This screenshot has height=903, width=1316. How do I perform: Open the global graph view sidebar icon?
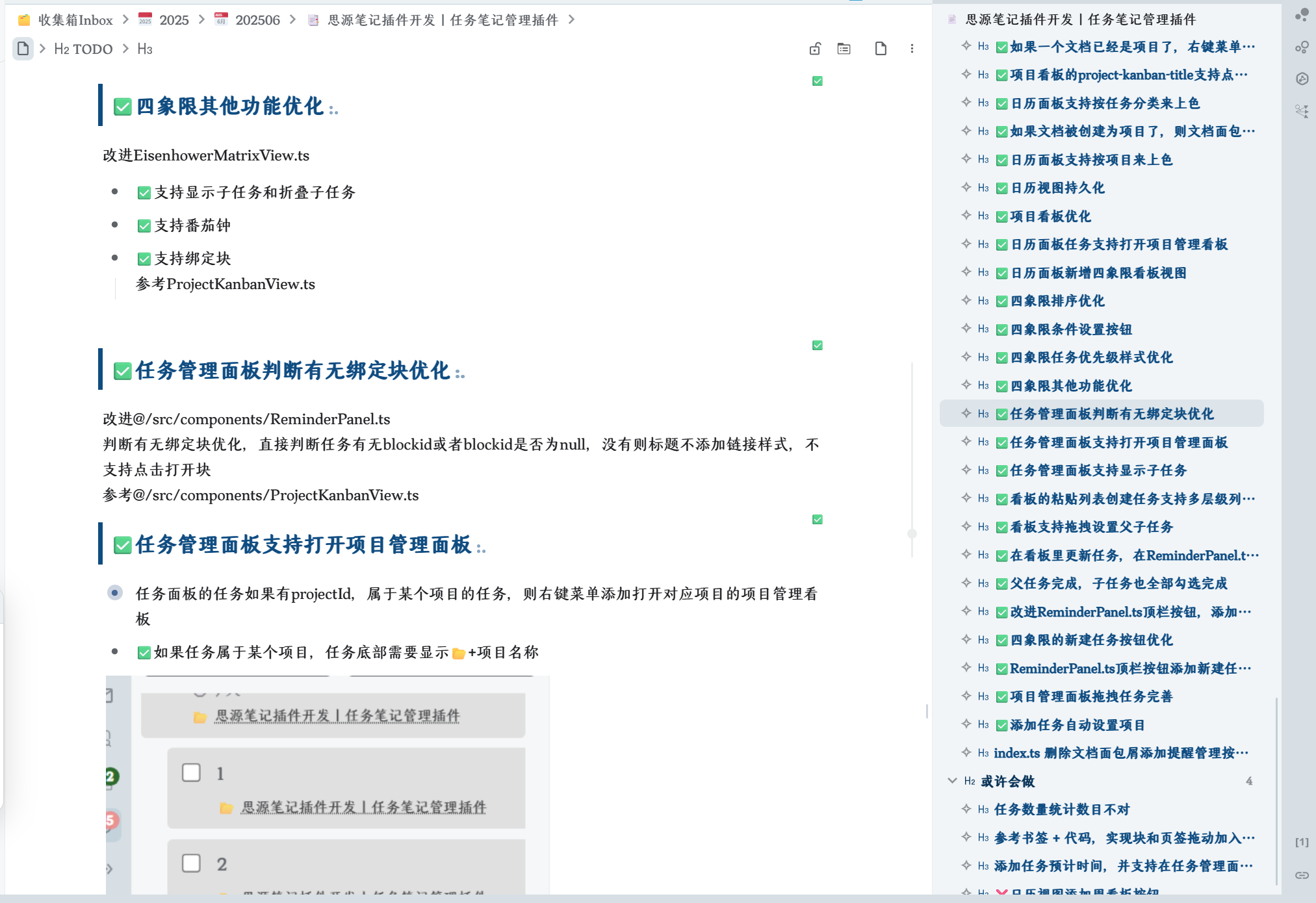[x=1302, y=47]
